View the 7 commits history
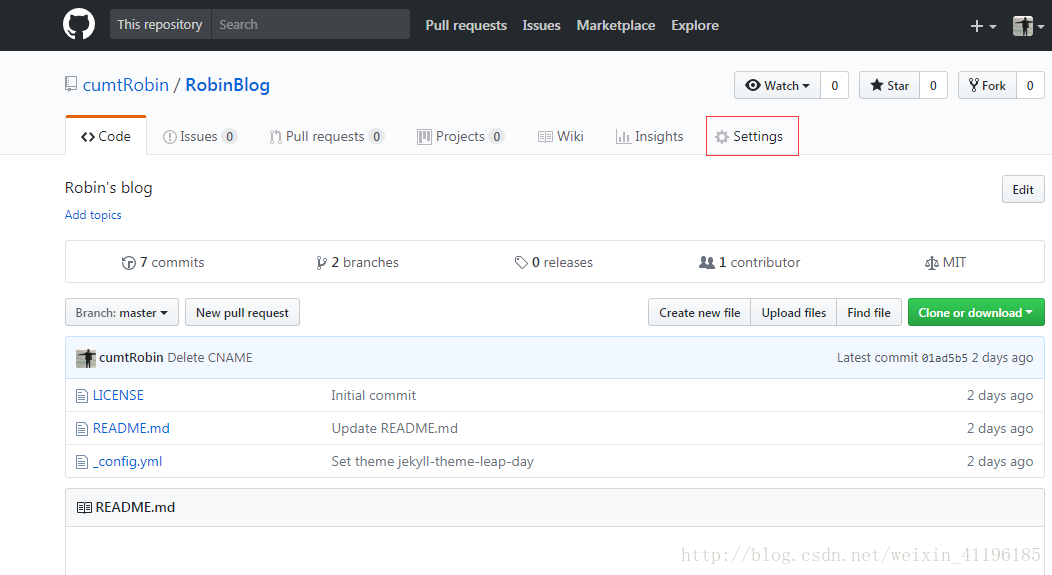Image resolution: width=1052 pixels, height=575 pixels. pyautogui.click(x=163, y=262)
